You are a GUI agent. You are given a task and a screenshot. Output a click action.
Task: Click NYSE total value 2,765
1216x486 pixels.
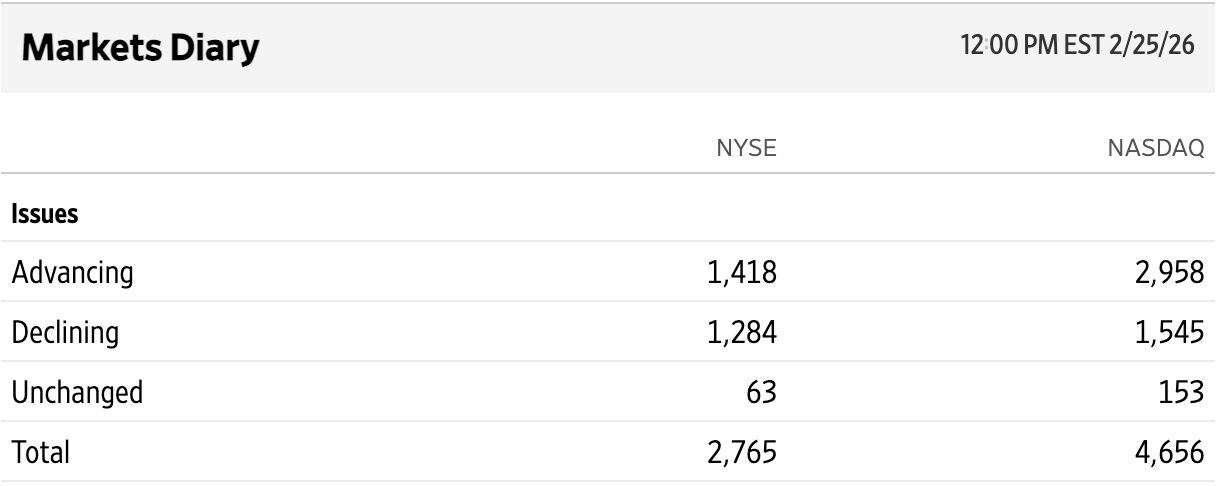743,452
